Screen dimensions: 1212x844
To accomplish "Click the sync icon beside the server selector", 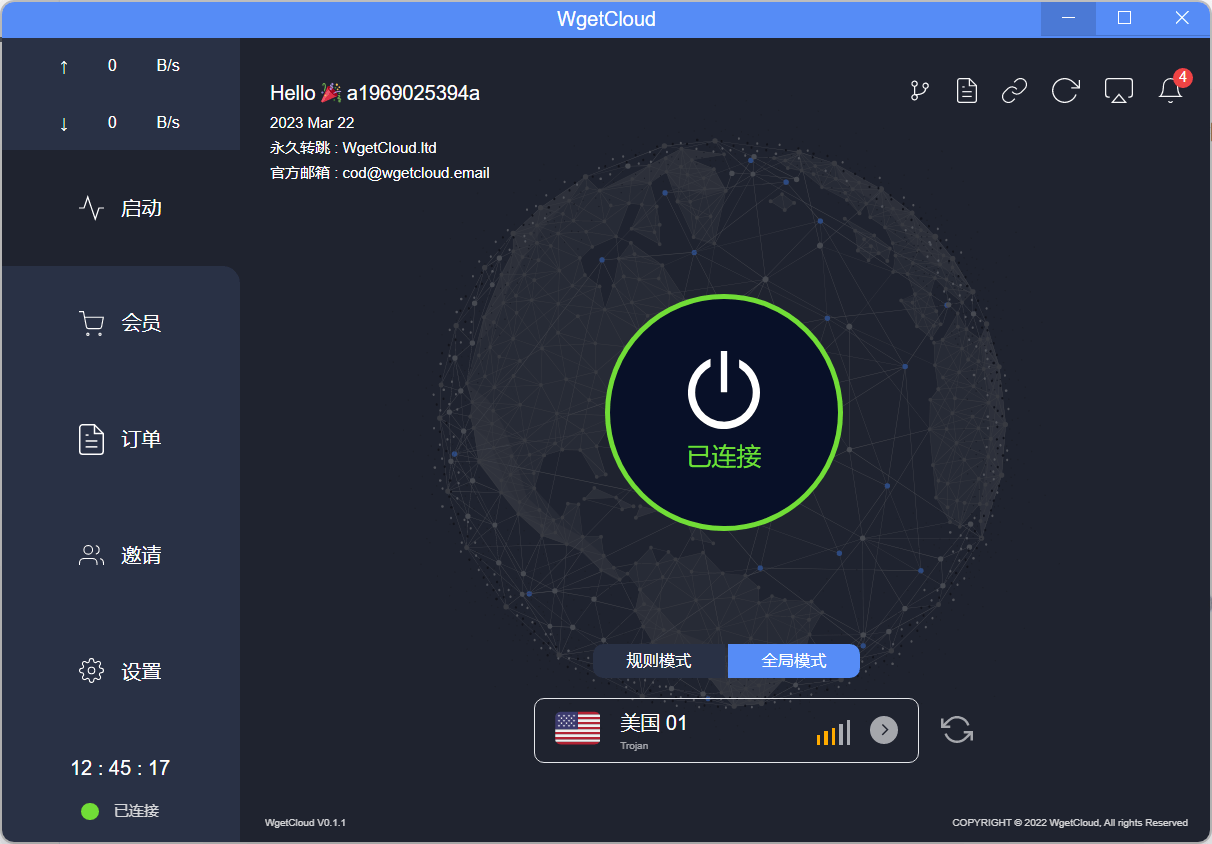I will click(957, 730).
